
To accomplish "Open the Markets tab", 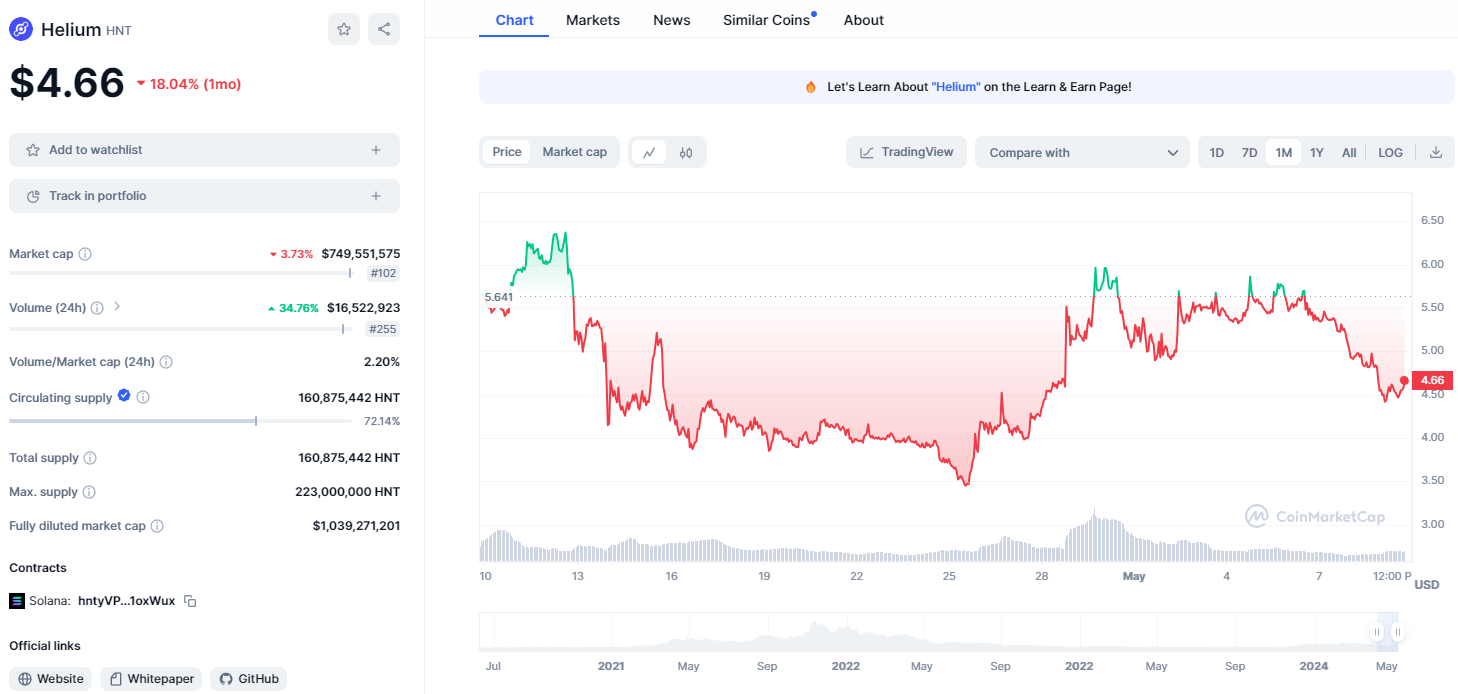I will [593, 20].
